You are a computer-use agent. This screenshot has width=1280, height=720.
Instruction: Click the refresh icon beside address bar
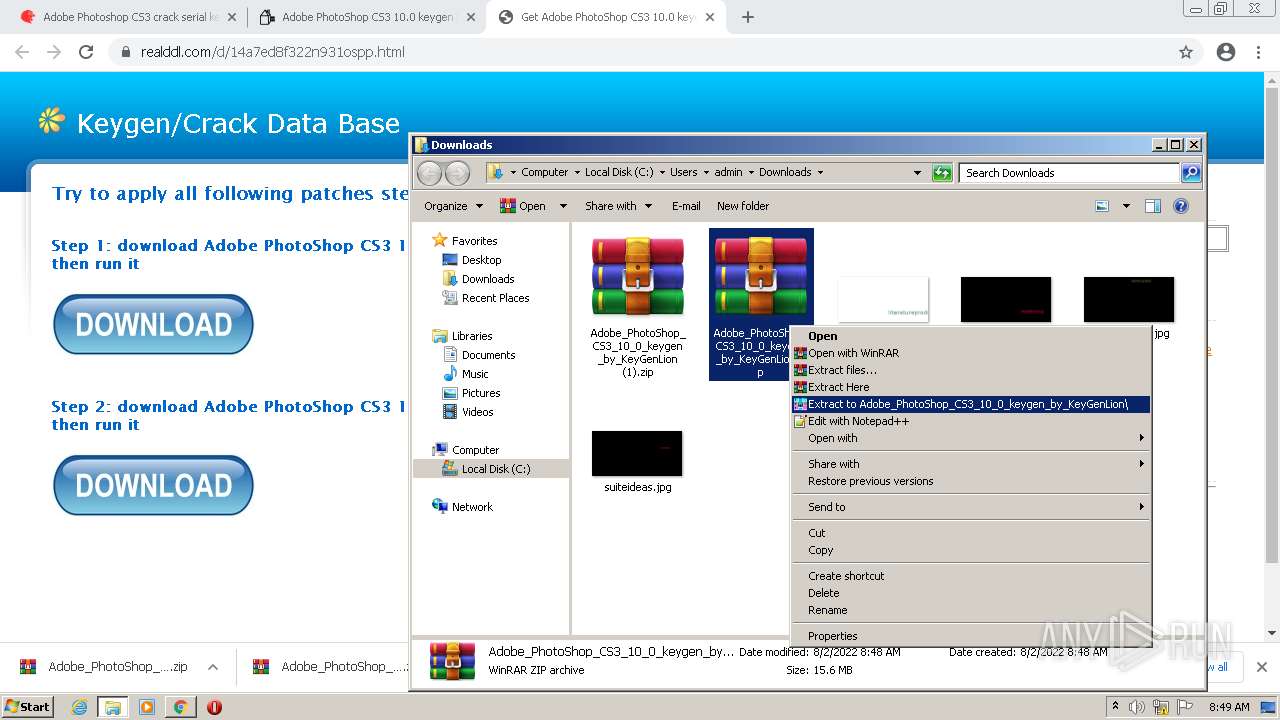pyautogui.click(x=942, y=172)
